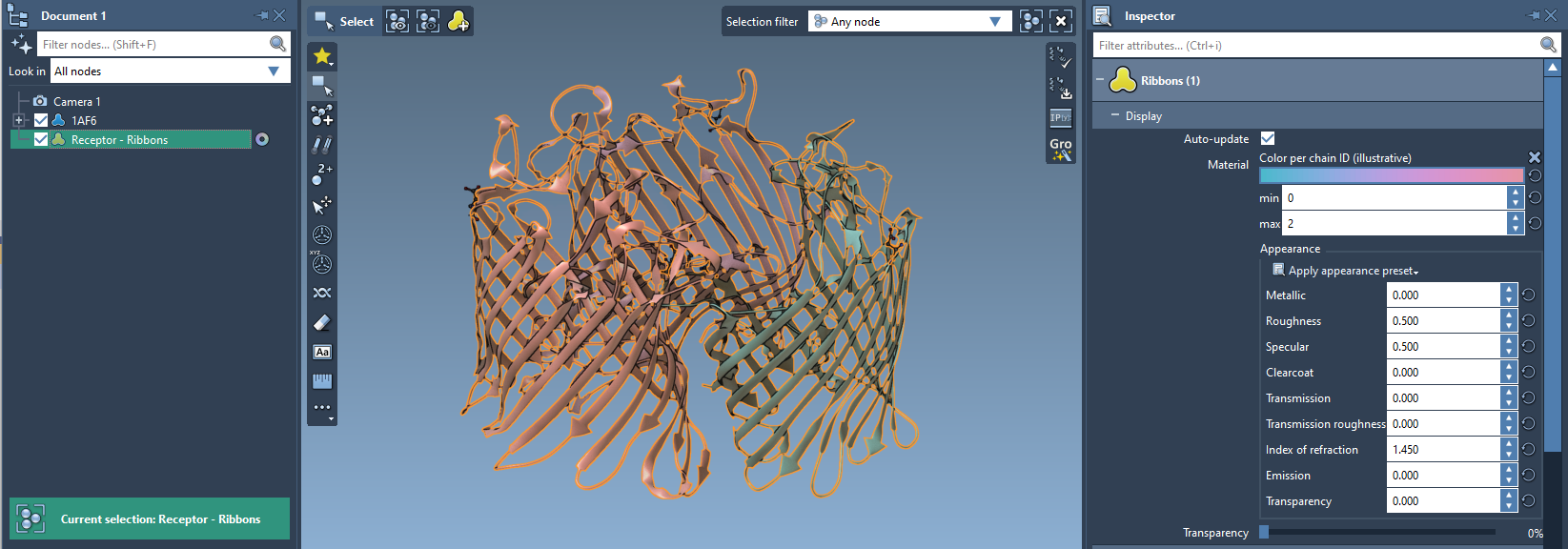The height and width of the screenshot is (549, 1568).
Task: Toggle visibility checkbox of 1AF6 node
Action: coord(41,120)
